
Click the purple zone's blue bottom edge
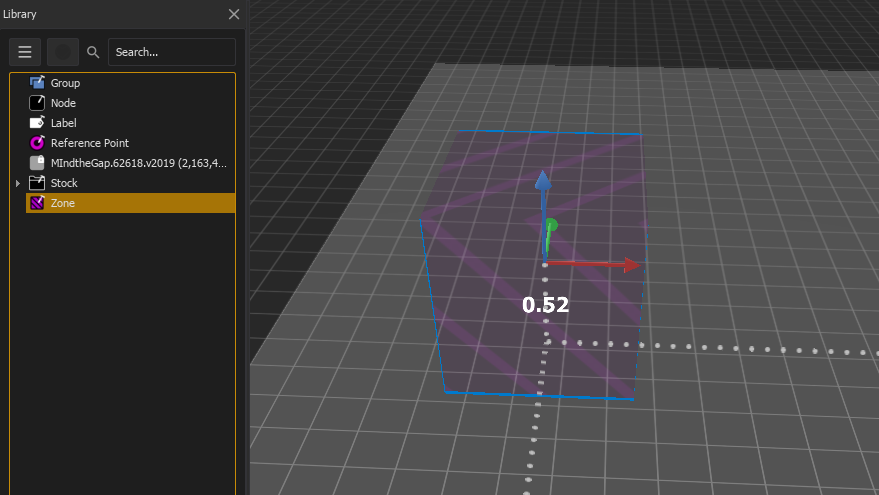[x=540, y=395]
